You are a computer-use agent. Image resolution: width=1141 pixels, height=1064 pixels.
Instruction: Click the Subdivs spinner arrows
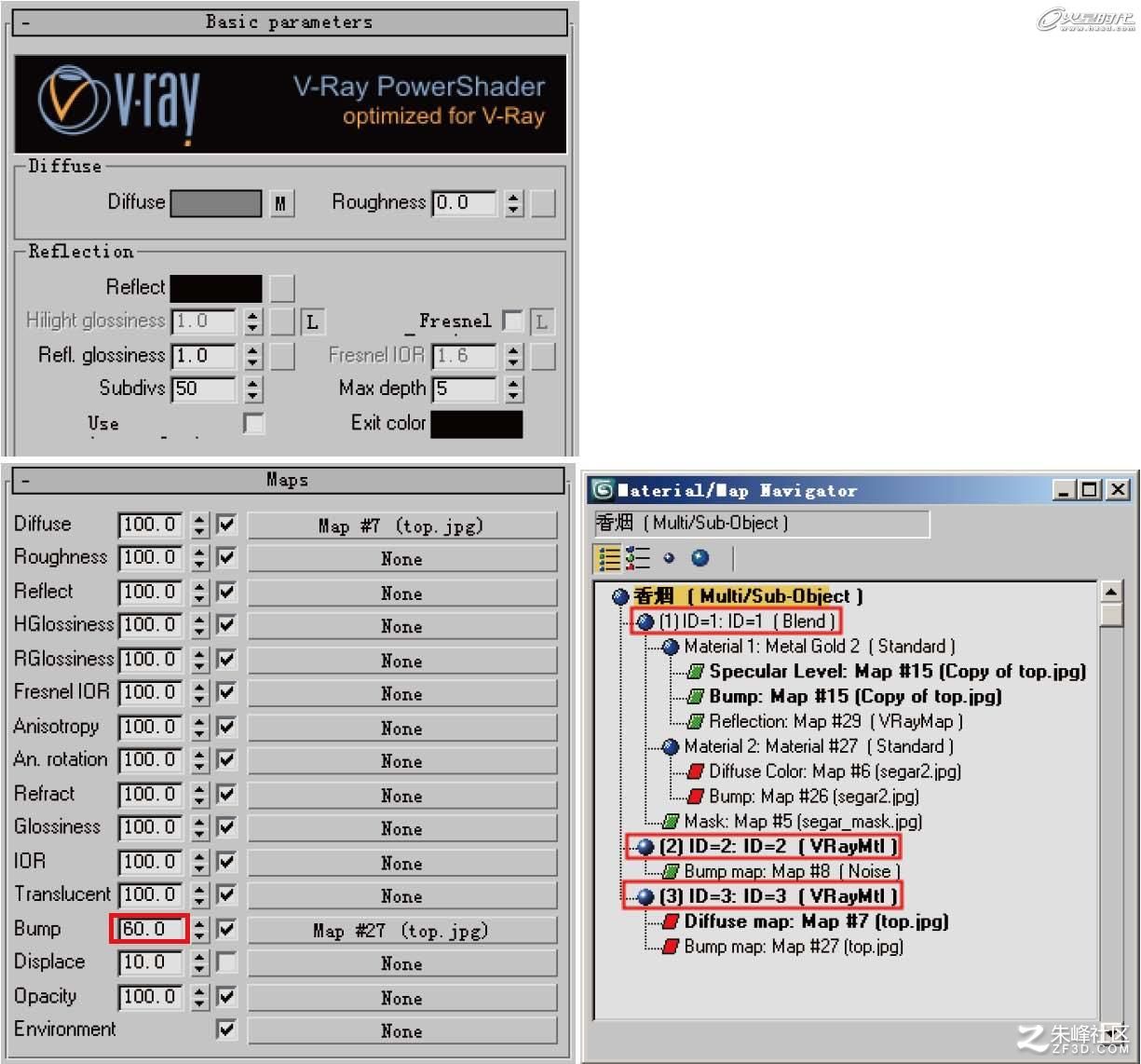point(253,389)
